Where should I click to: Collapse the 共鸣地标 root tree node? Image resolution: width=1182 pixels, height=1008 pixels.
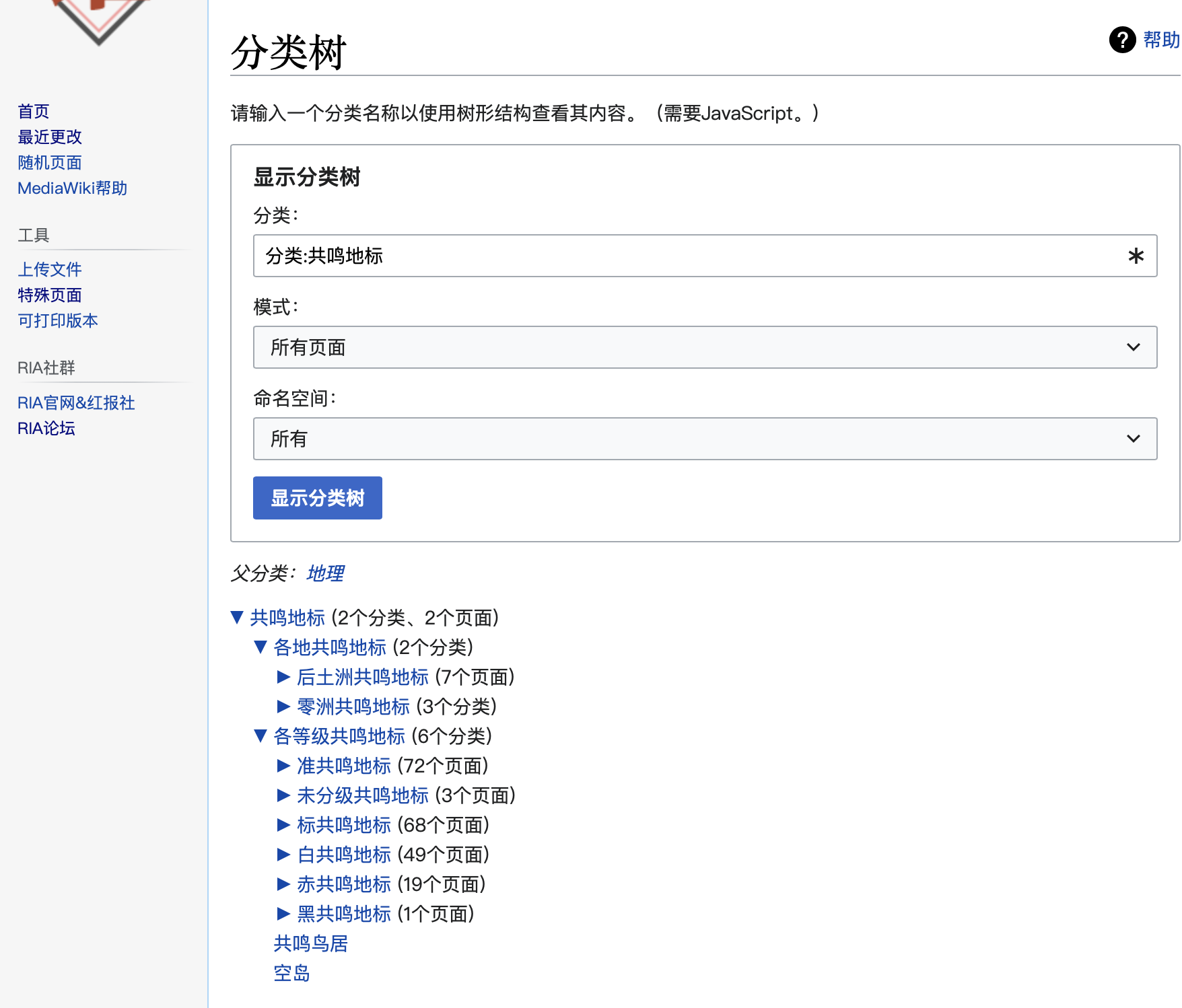point(237,618)
